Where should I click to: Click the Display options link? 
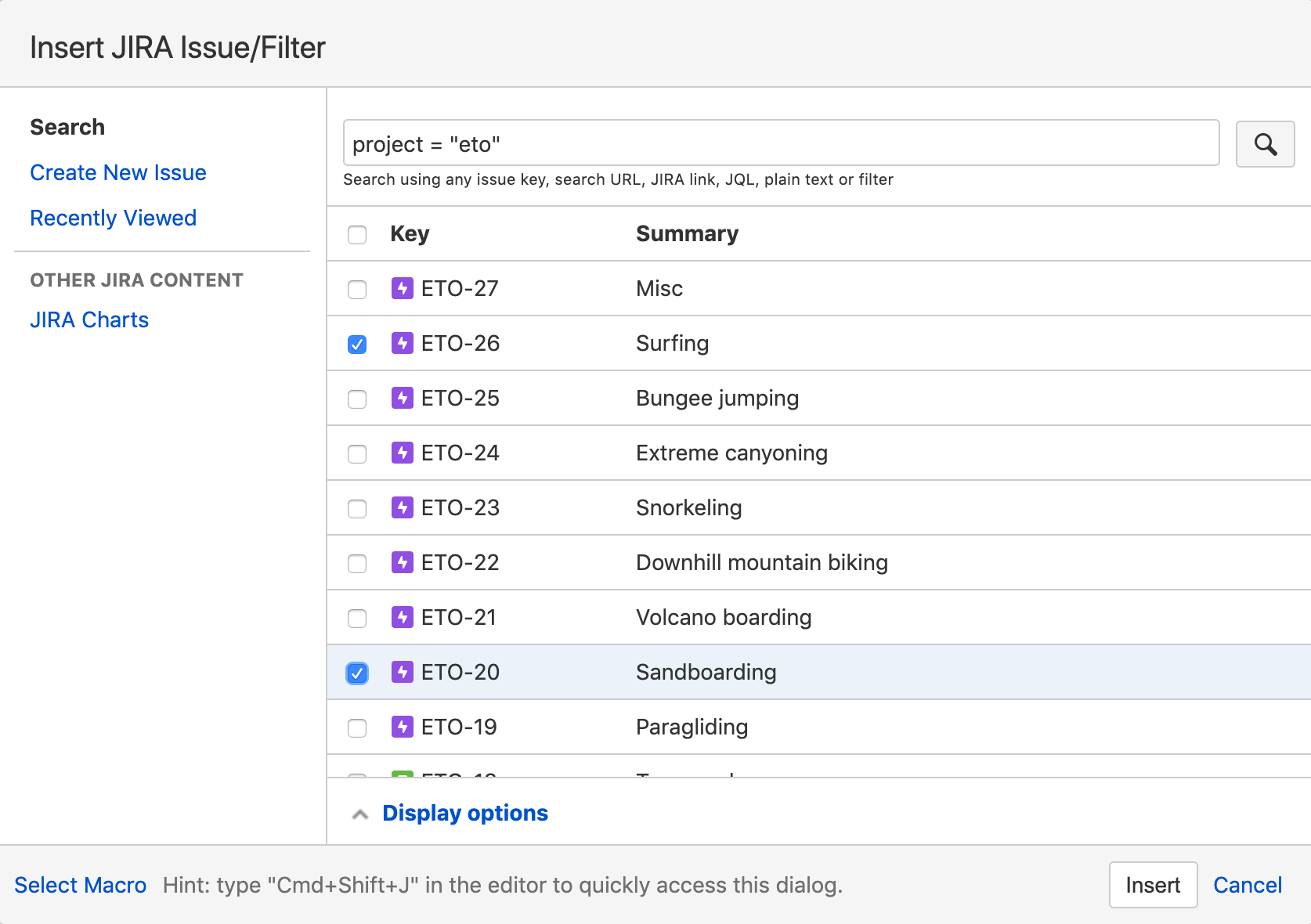(465, 813)
